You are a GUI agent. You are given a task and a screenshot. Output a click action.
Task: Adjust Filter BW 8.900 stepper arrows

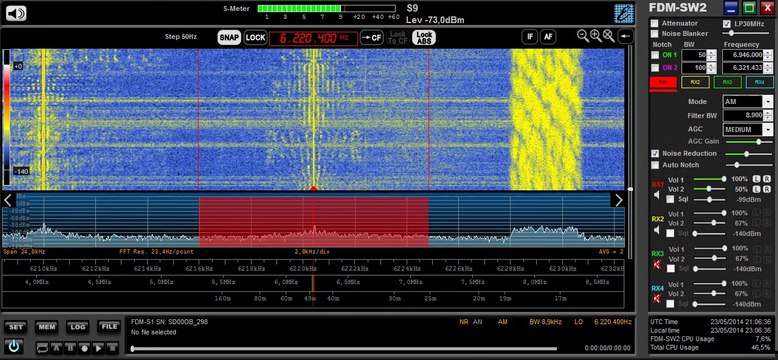coord(769,116)
